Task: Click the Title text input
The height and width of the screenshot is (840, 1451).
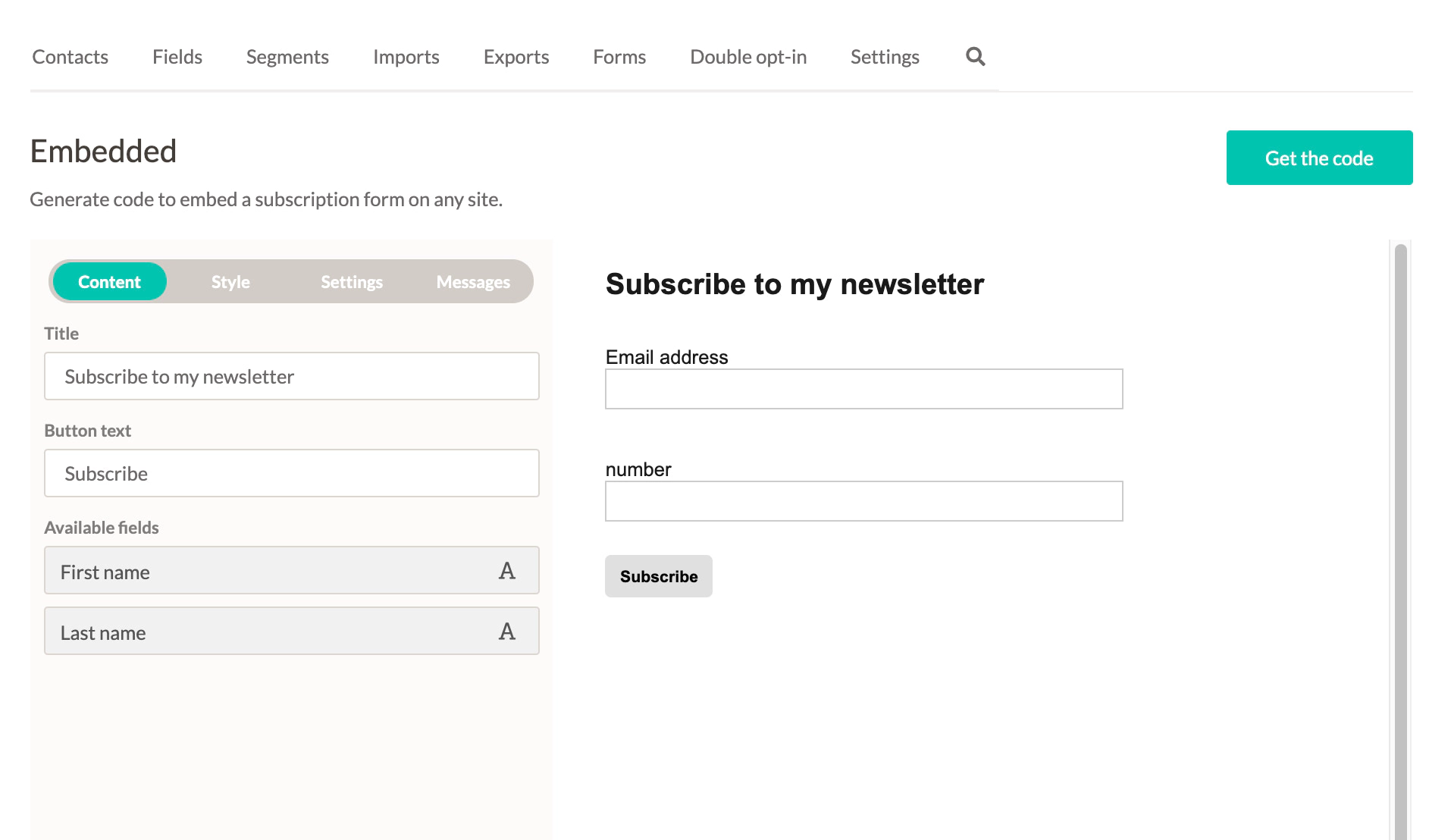Action: coord(291,376)
